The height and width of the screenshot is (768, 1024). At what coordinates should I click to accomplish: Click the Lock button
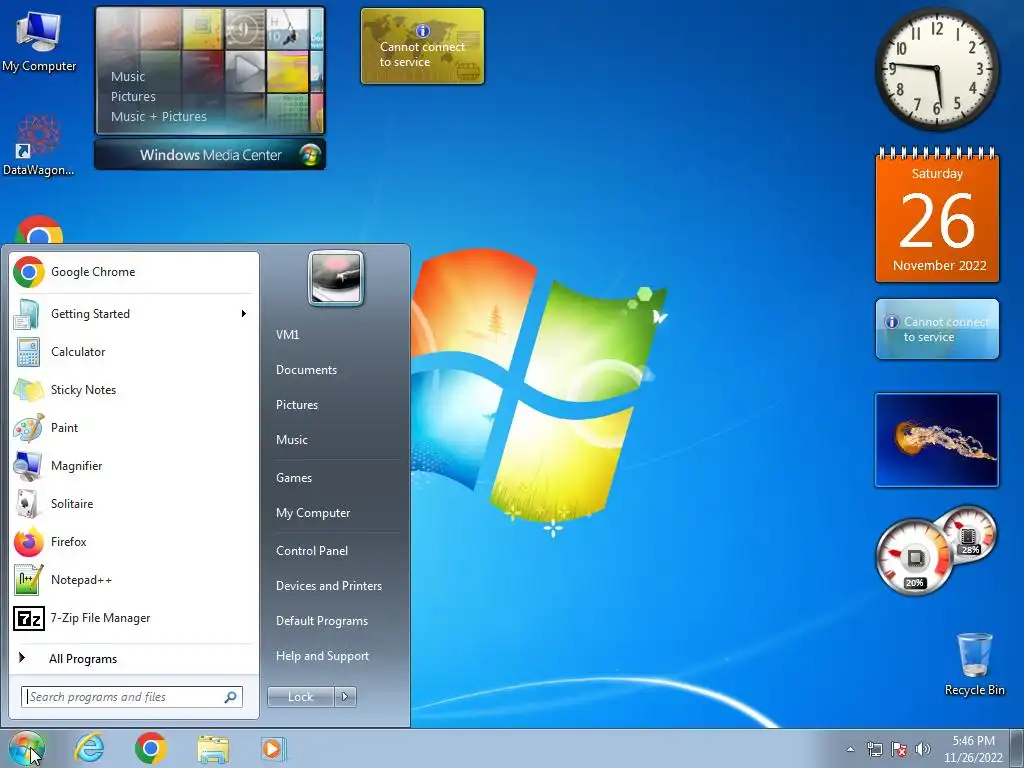point(301,697)
